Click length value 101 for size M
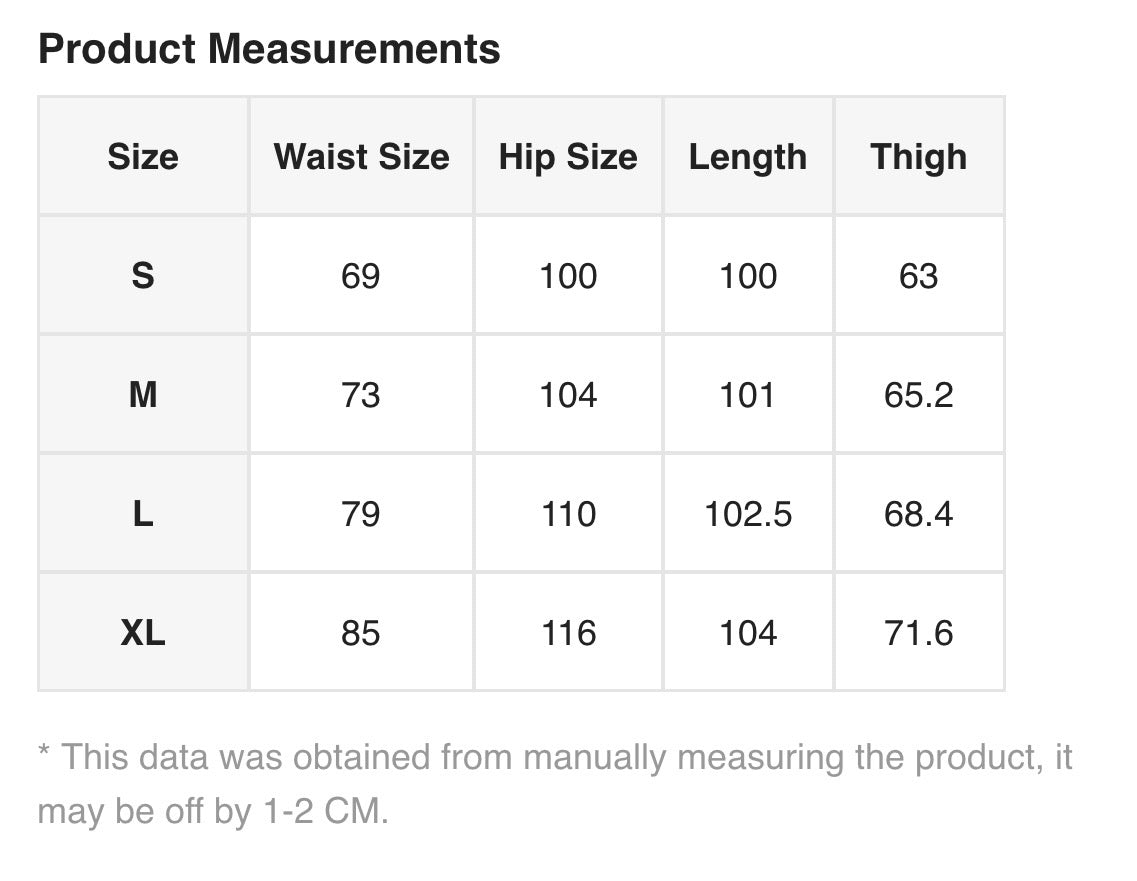The width and height of the screenshot is (1137, 881). pyautogui.click(x=748, y=395)
